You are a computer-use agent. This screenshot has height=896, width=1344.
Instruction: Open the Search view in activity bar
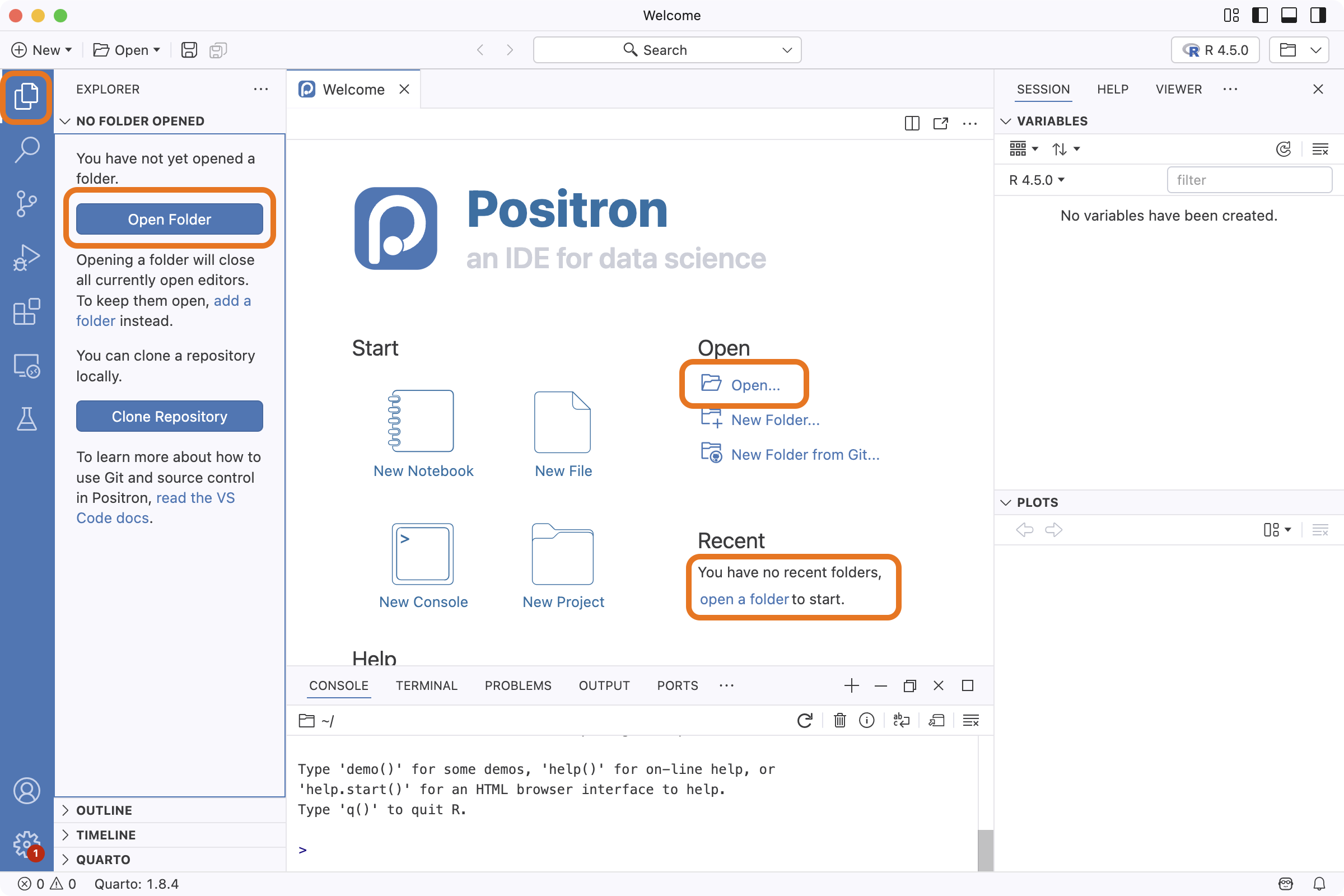pos(26,150)
